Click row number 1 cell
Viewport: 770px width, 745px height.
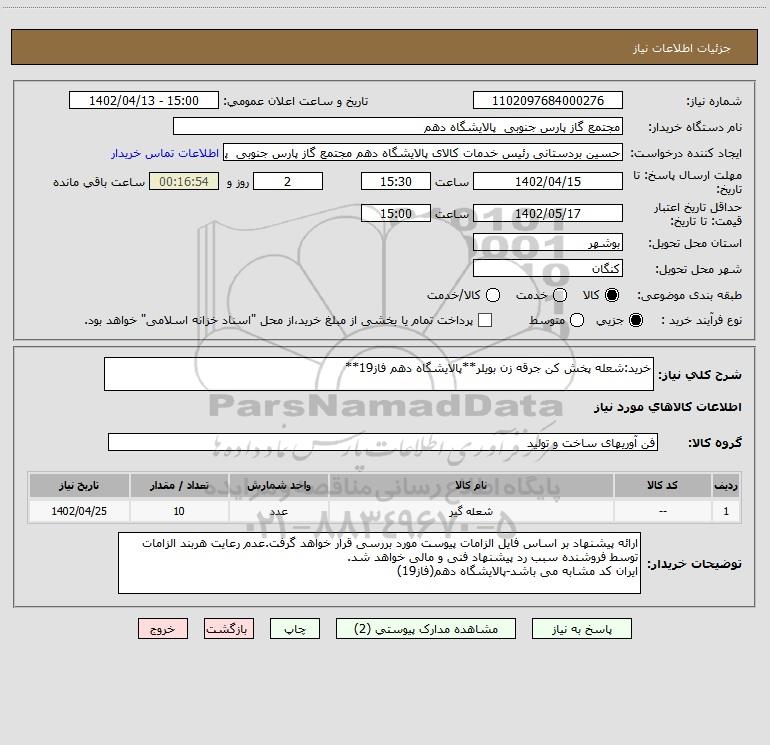[726, 511]
